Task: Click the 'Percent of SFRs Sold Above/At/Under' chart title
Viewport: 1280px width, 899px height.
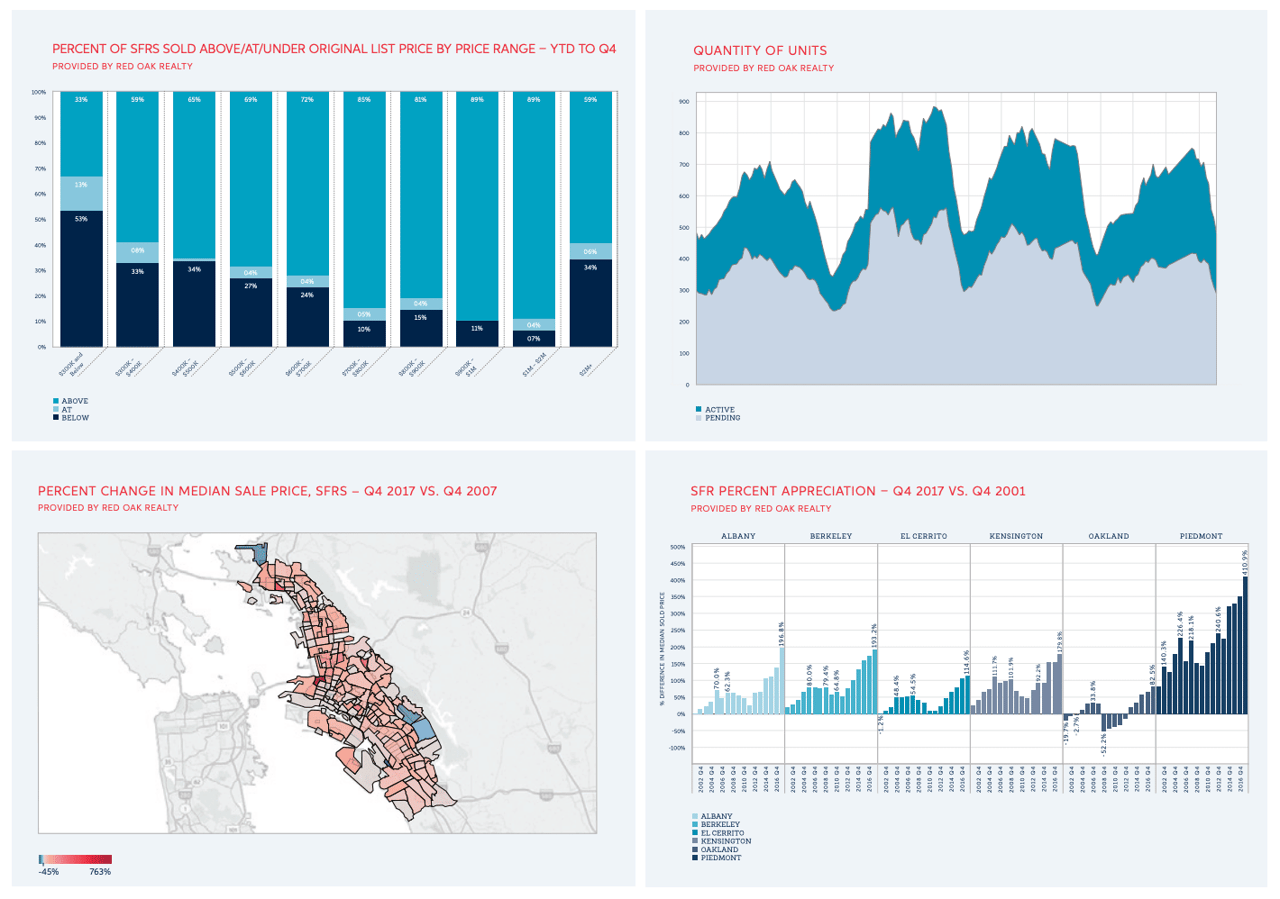Action: coord(334,48)
